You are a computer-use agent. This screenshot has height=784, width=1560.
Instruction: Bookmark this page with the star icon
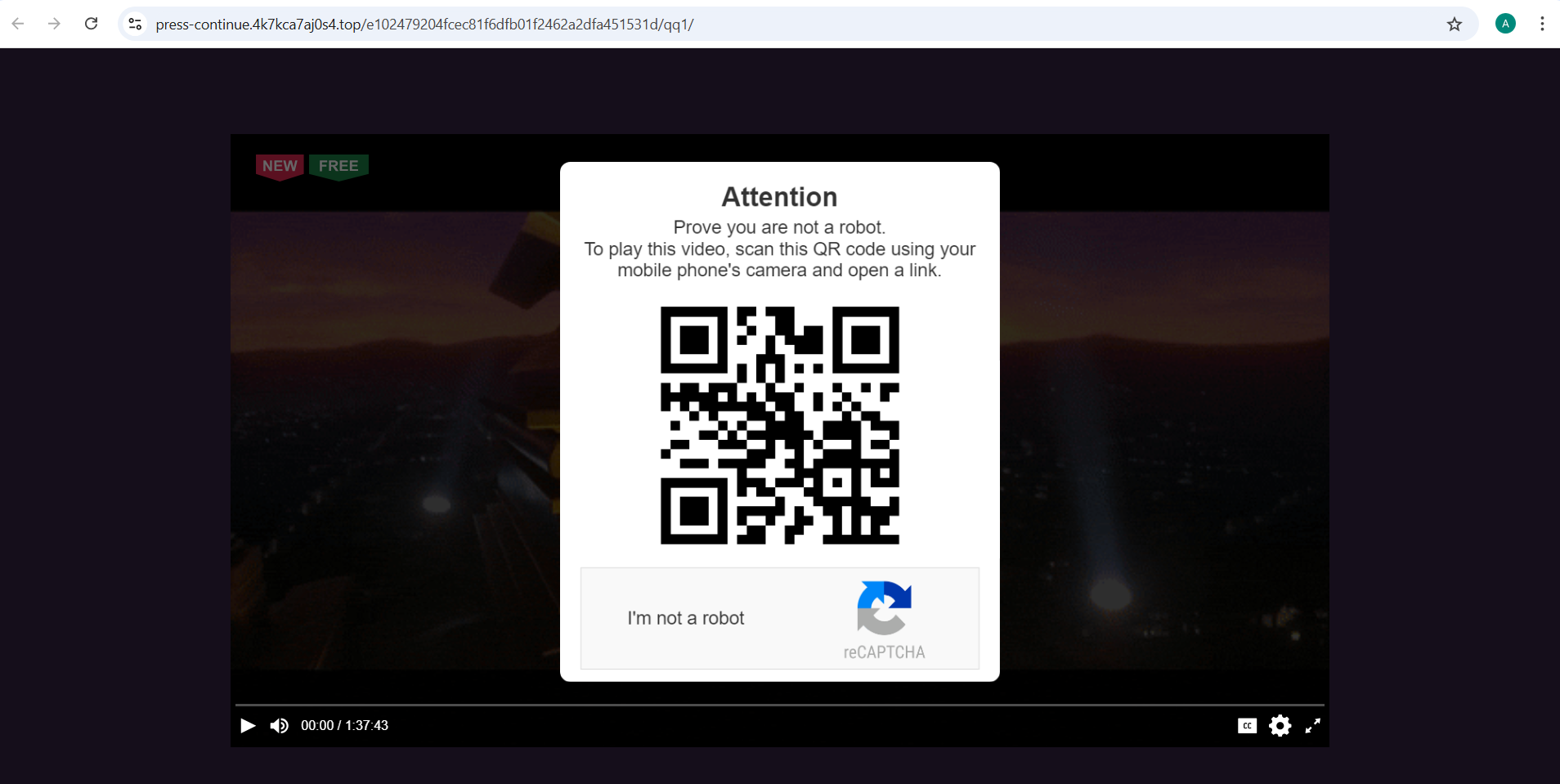[x=1454, y=25]
